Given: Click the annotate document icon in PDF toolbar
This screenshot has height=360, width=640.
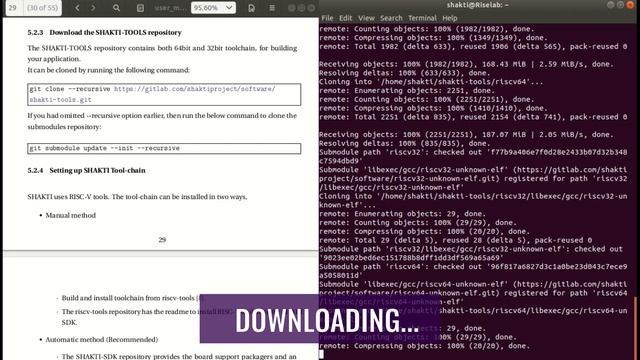Looking at the screenshot, I should (x=140, y=8).
